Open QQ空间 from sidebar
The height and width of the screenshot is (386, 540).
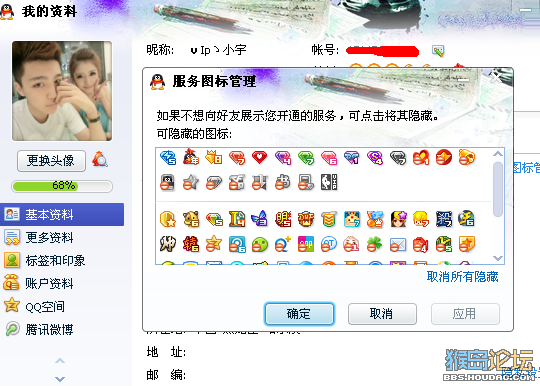(x=62, y=306)
